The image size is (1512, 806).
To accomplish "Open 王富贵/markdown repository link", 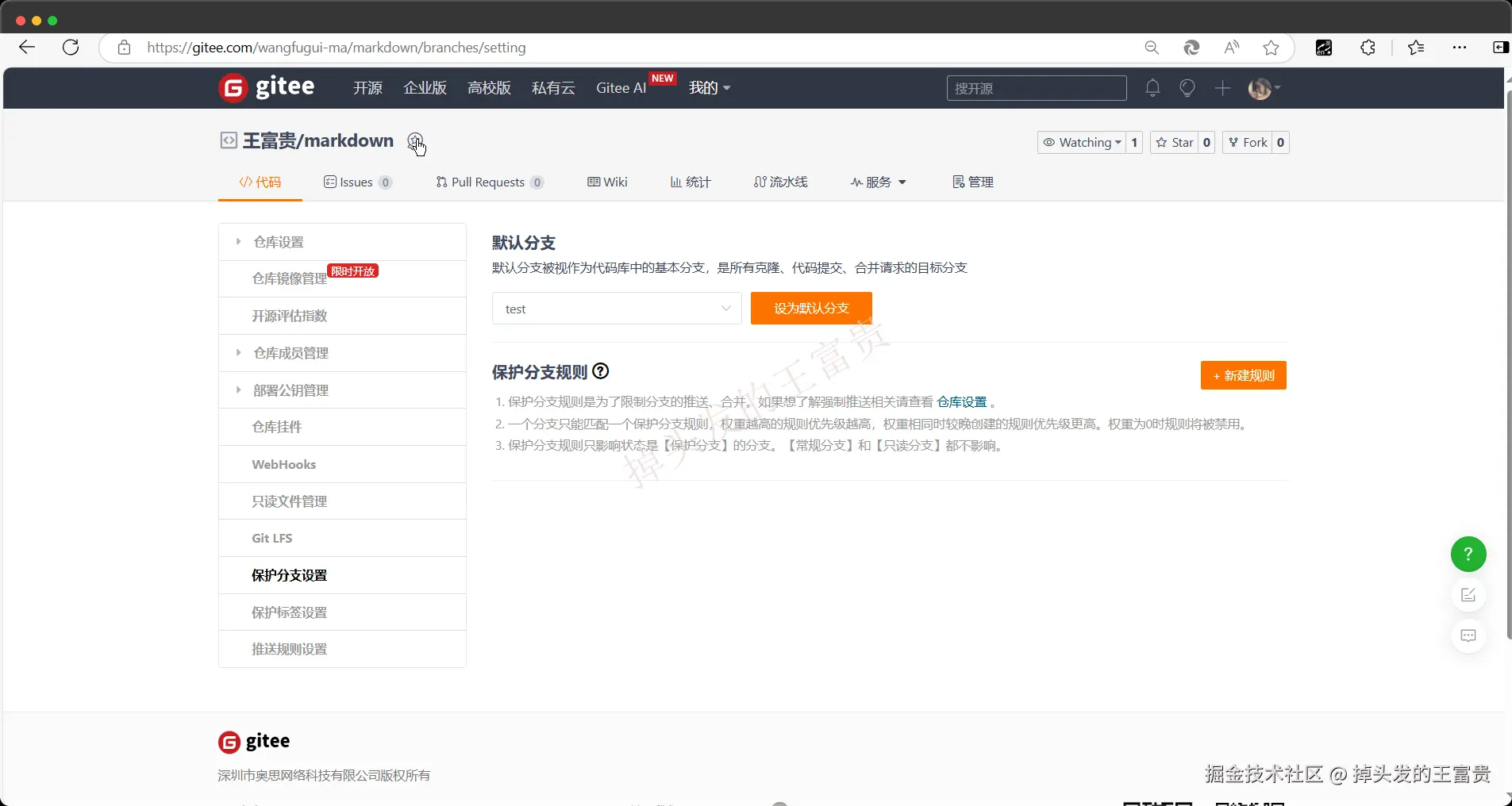I will pyautogui.click(x=318, y=140).
